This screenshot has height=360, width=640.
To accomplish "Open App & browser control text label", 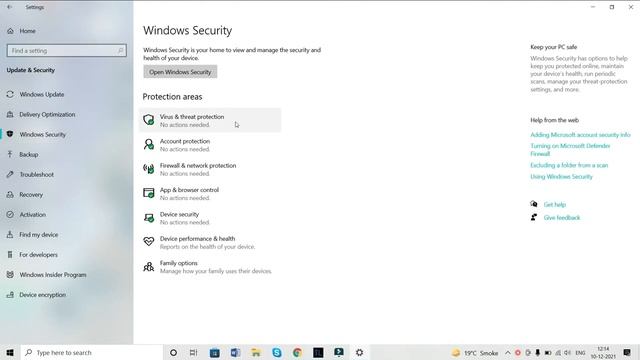I will point(189,190).
